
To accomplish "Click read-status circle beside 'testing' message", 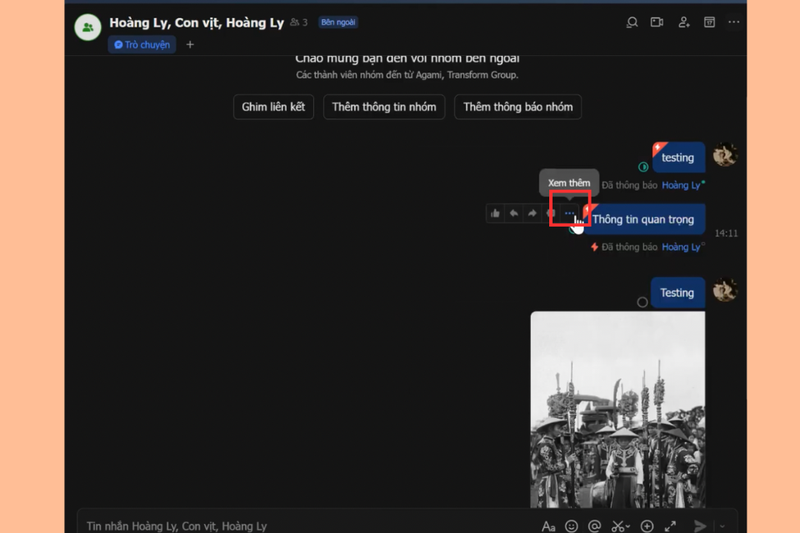I will click(x=643, y=167).
